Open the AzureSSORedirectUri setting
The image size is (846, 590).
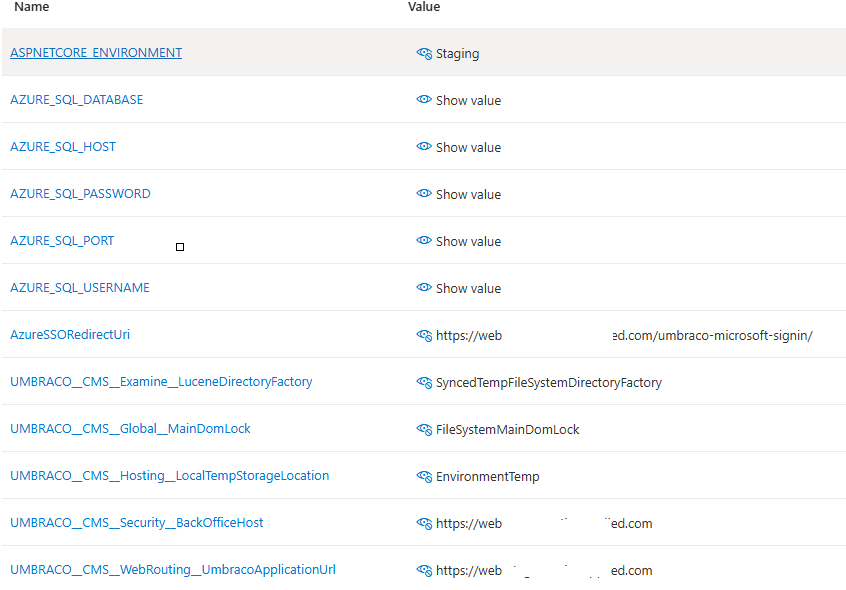click(70, 335)
